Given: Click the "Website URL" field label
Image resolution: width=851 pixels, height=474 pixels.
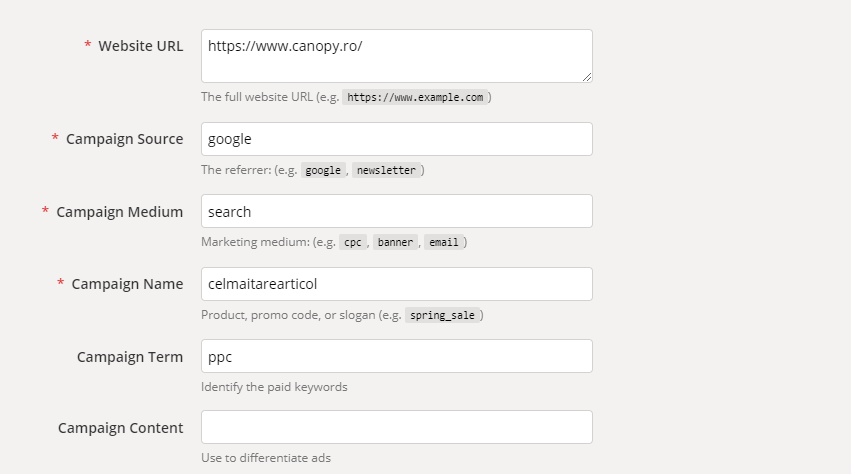Looking at the screenshot, I should [140, 46].
